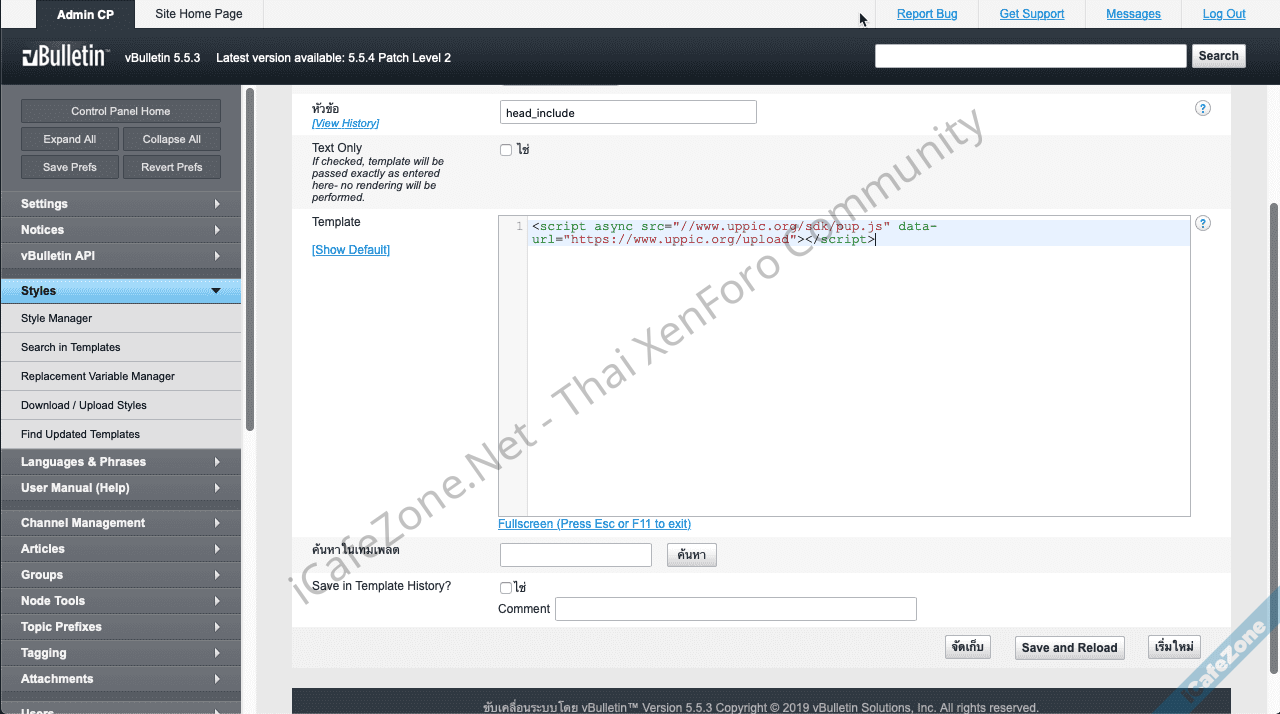Enable Save in Template History checkbox
Screen dimensions: 1280x714
point(506,588)
